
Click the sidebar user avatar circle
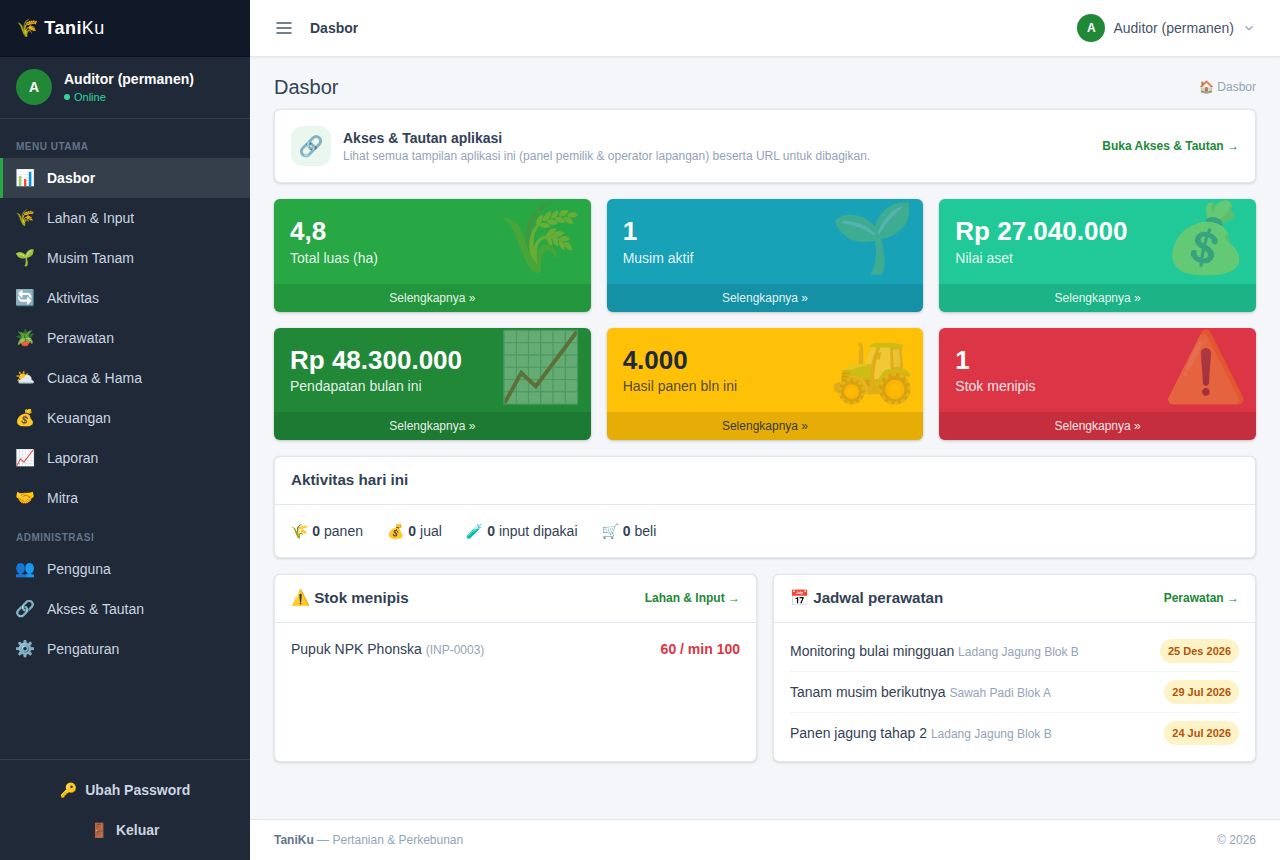pyautogui.click(x=34, y=87)
